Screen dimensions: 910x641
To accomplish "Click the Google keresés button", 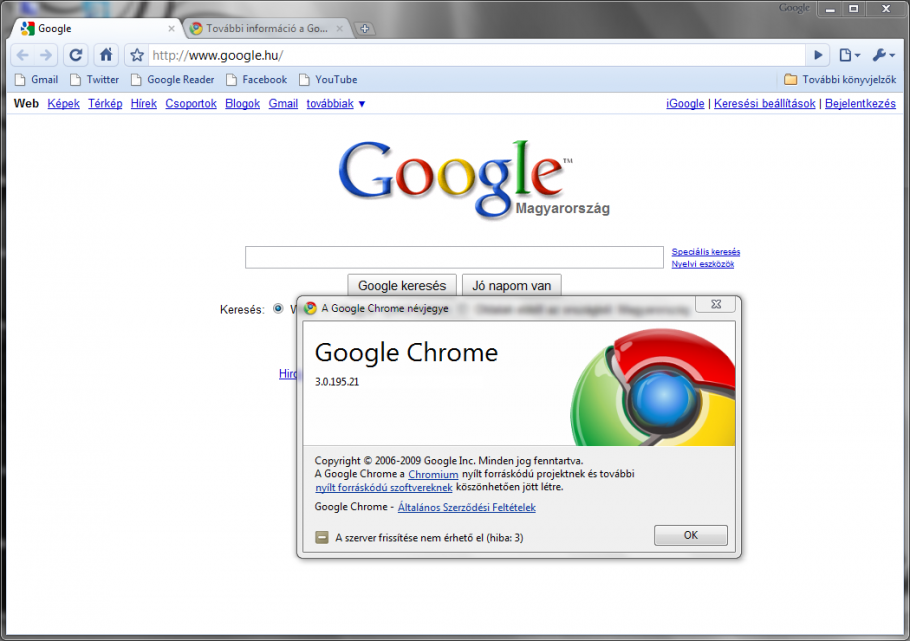I will (x=402, y=285).
